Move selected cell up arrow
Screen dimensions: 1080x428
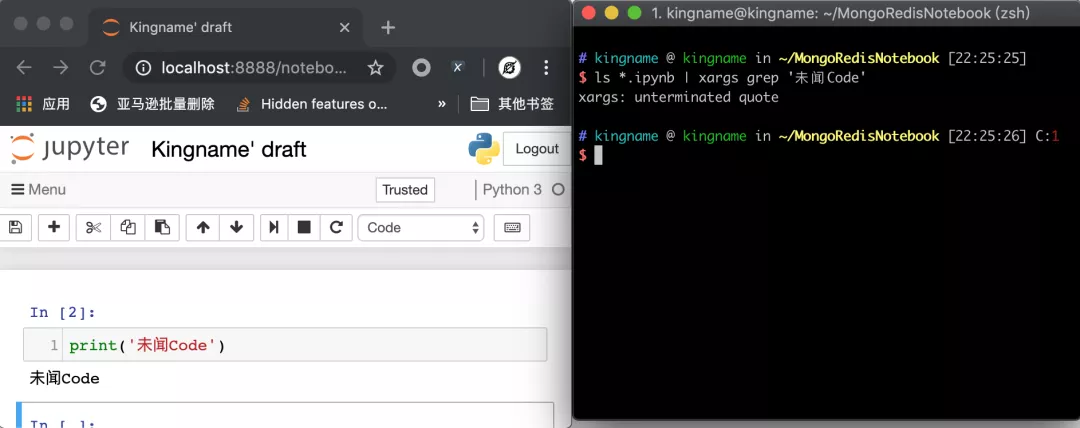pos(203,227)
